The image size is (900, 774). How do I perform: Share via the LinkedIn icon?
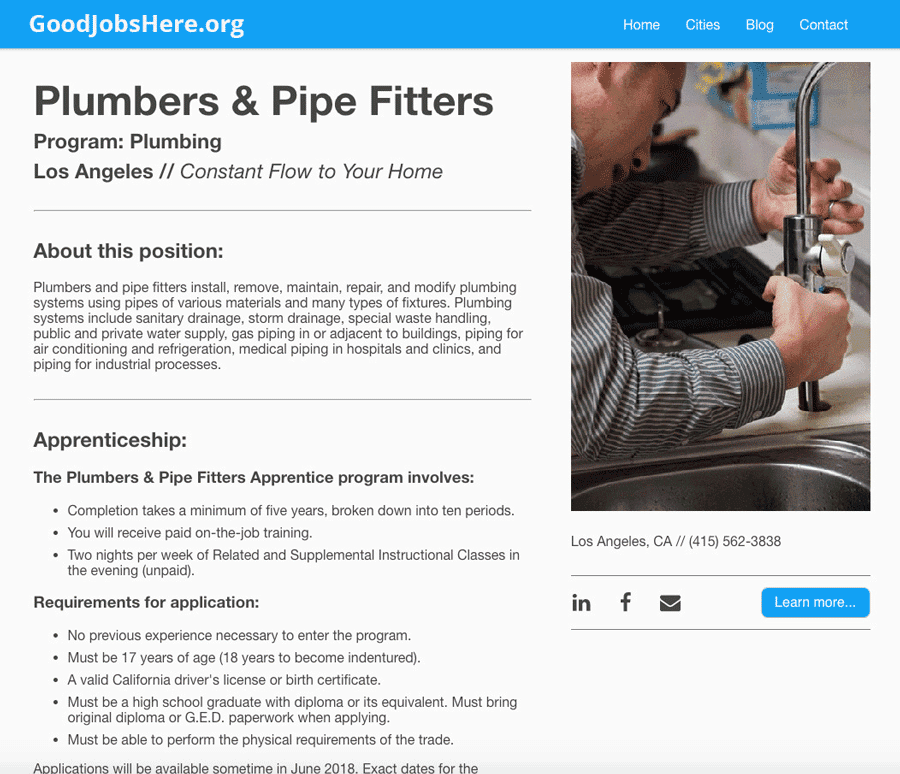[x=581, y=603]
